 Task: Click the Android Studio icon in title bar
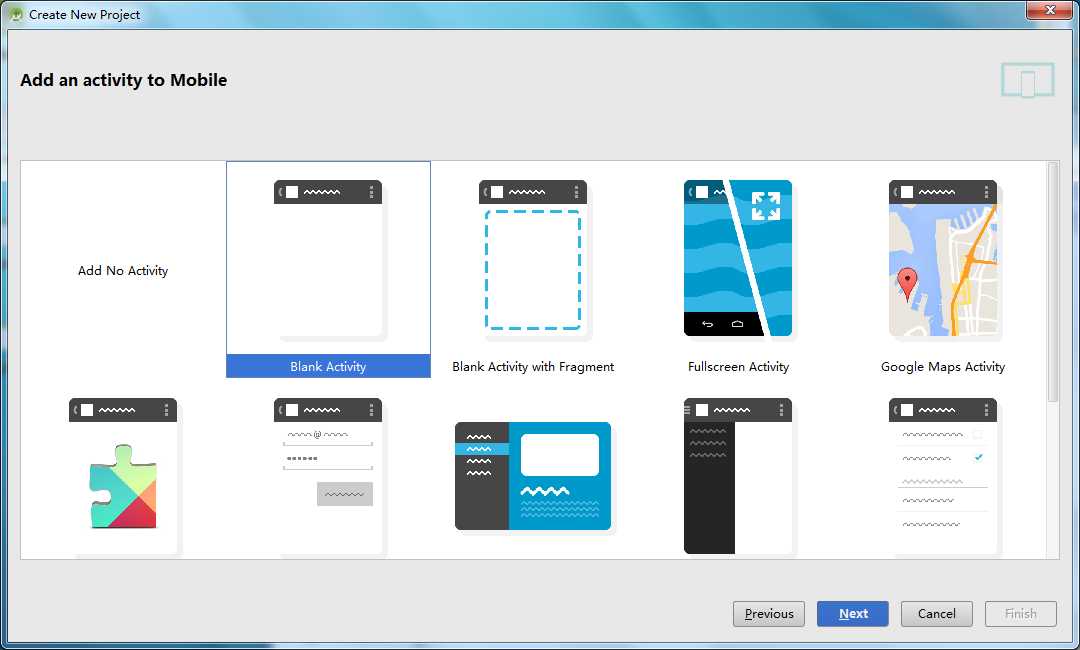coord(17,14)
